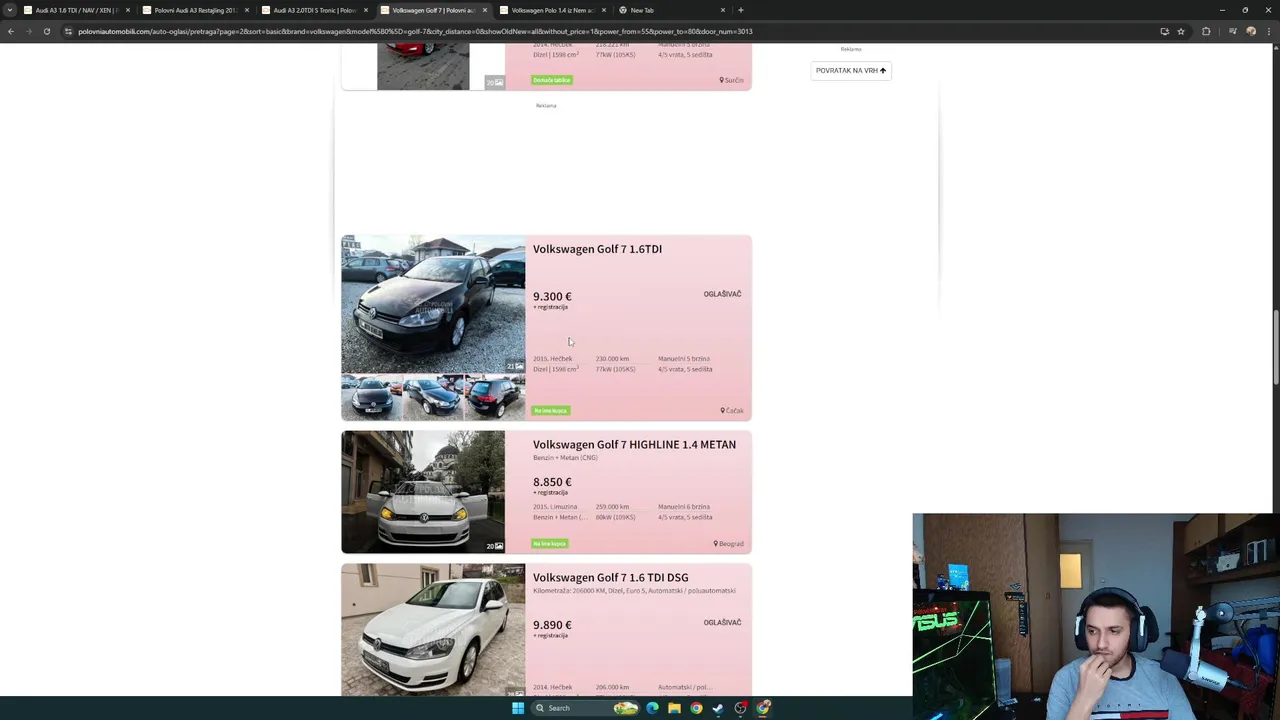The width and height of the screenshot is (1280, 720).
Task: Open the Chrome three-dot menu
Action: [1268, 31]
